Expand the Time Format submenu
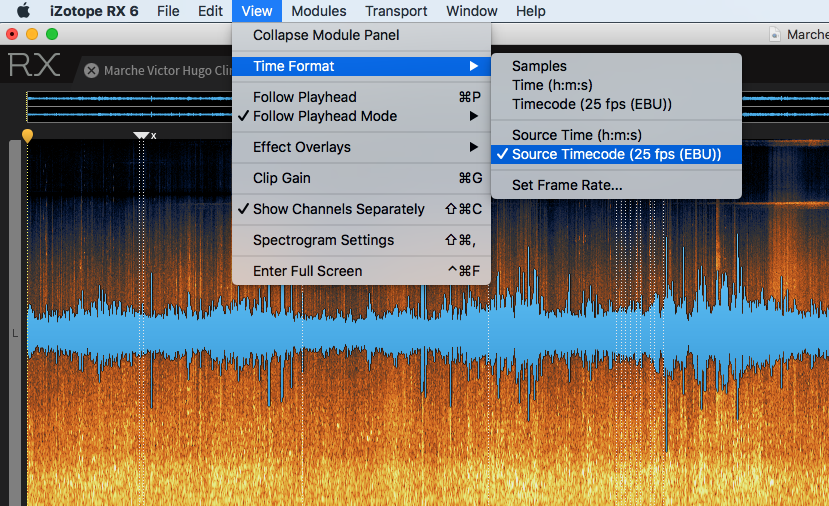 click(362, 66)
